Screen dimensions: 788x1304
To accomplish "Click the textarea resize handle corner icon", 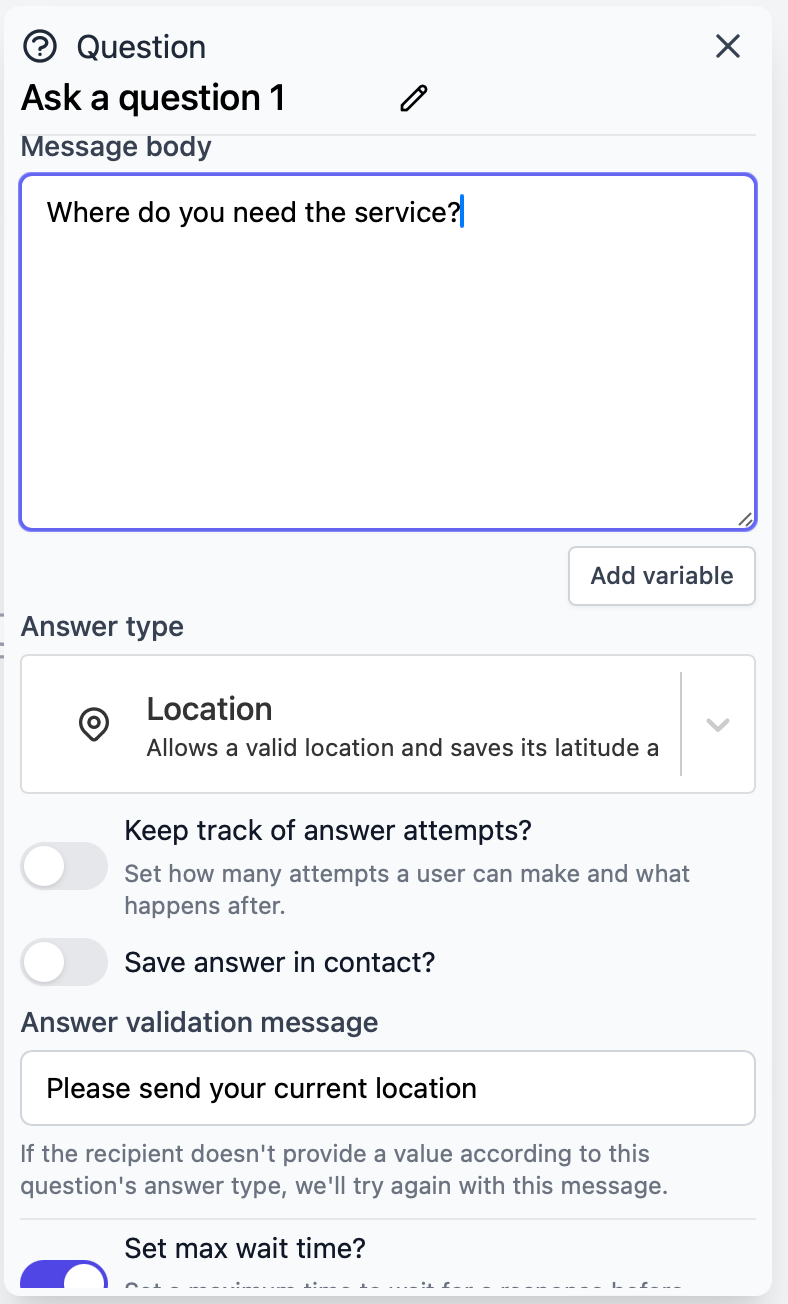I will [x=746, y=518].
